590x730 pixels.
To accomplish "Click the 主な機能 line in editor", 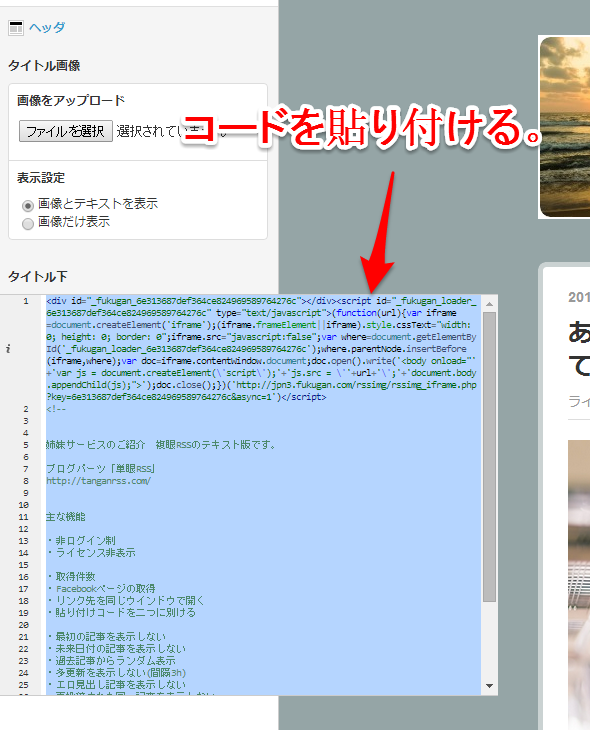I will pos(66,517).
